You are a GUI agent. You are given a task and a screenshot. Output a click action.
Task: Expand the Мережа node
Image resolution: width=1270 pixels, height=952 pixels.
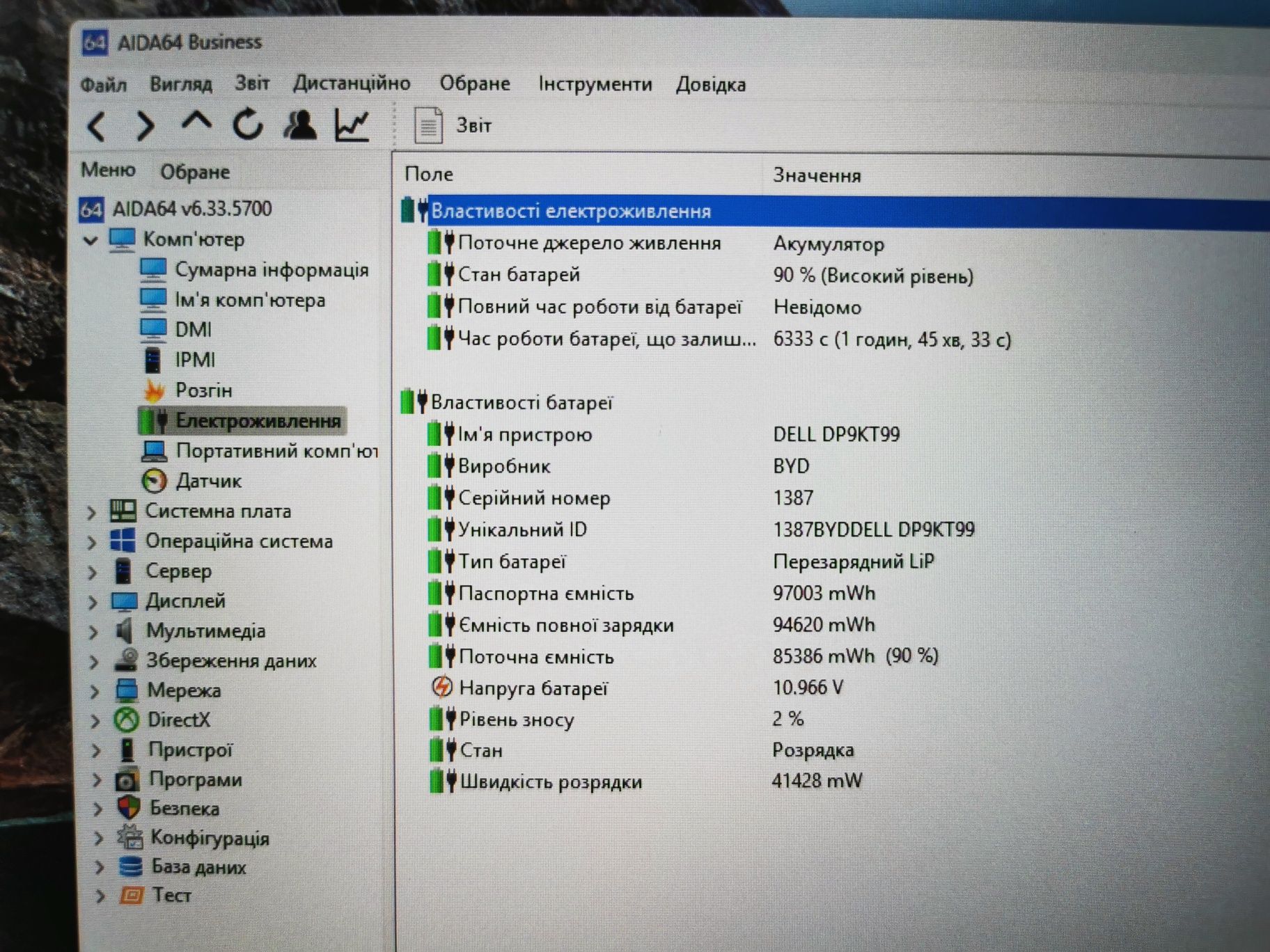click(95, 692)
